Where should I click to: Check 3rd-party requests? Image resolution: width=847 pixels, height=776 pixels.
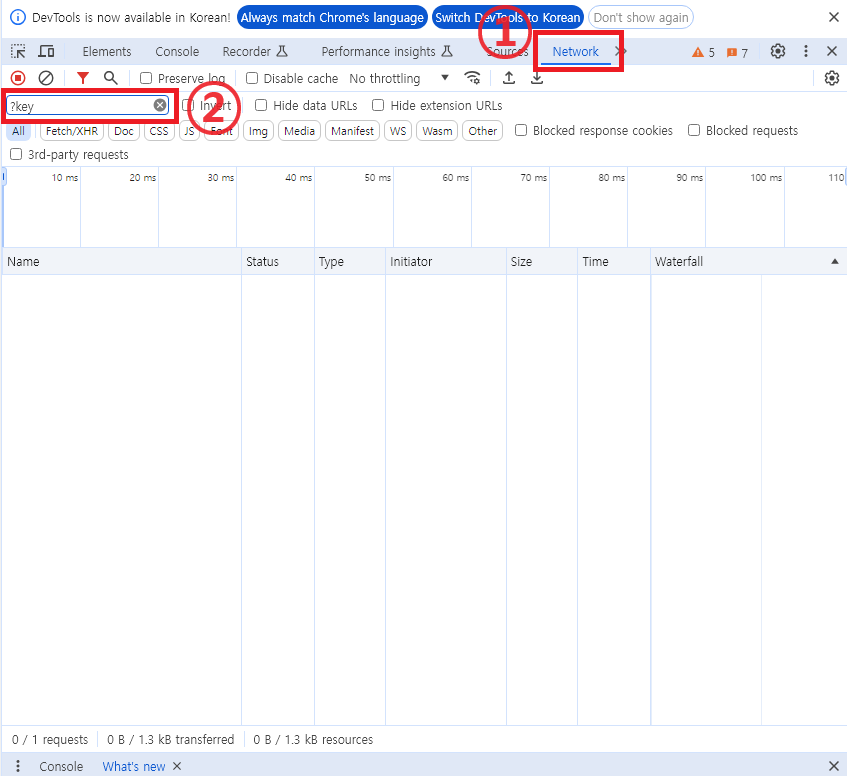(x=16, y=154)
